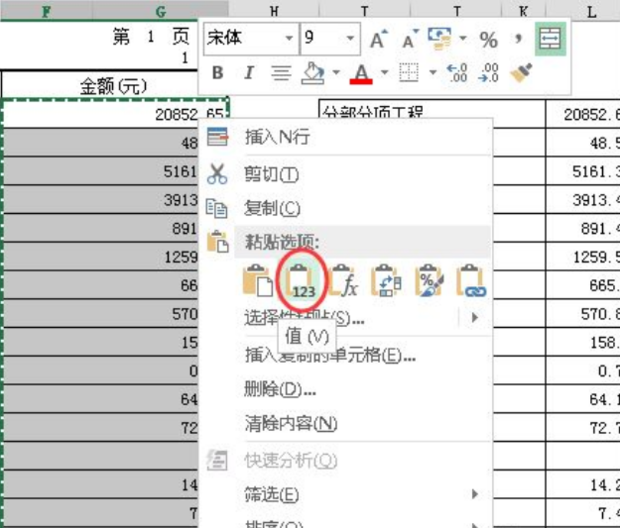The image size is (620, 528).
Task: Toggle merge and center highlighted button
Action: point(550,39)
